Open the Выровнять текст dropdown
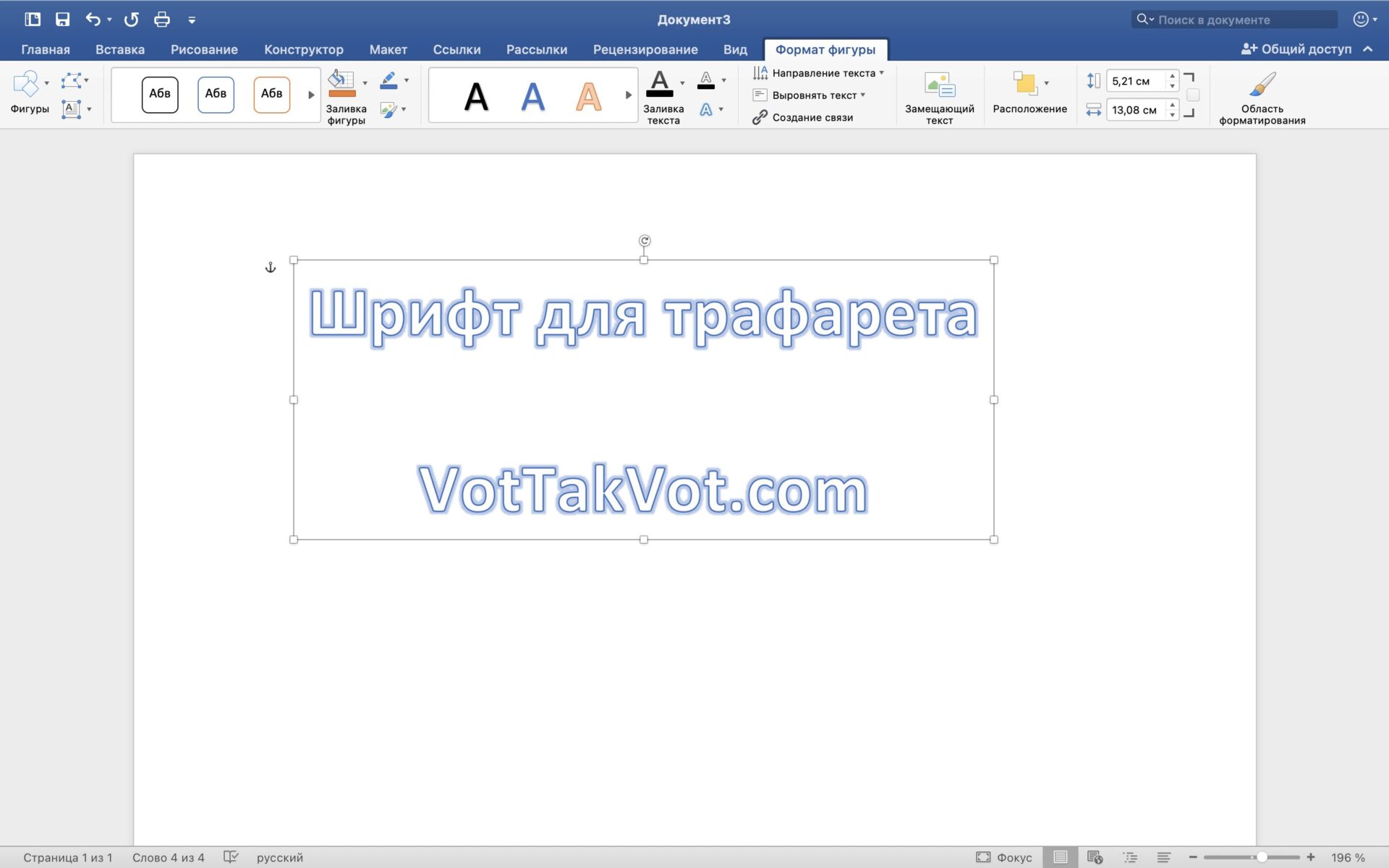This screenshot has height=868, width=1389. click(809, 95)
